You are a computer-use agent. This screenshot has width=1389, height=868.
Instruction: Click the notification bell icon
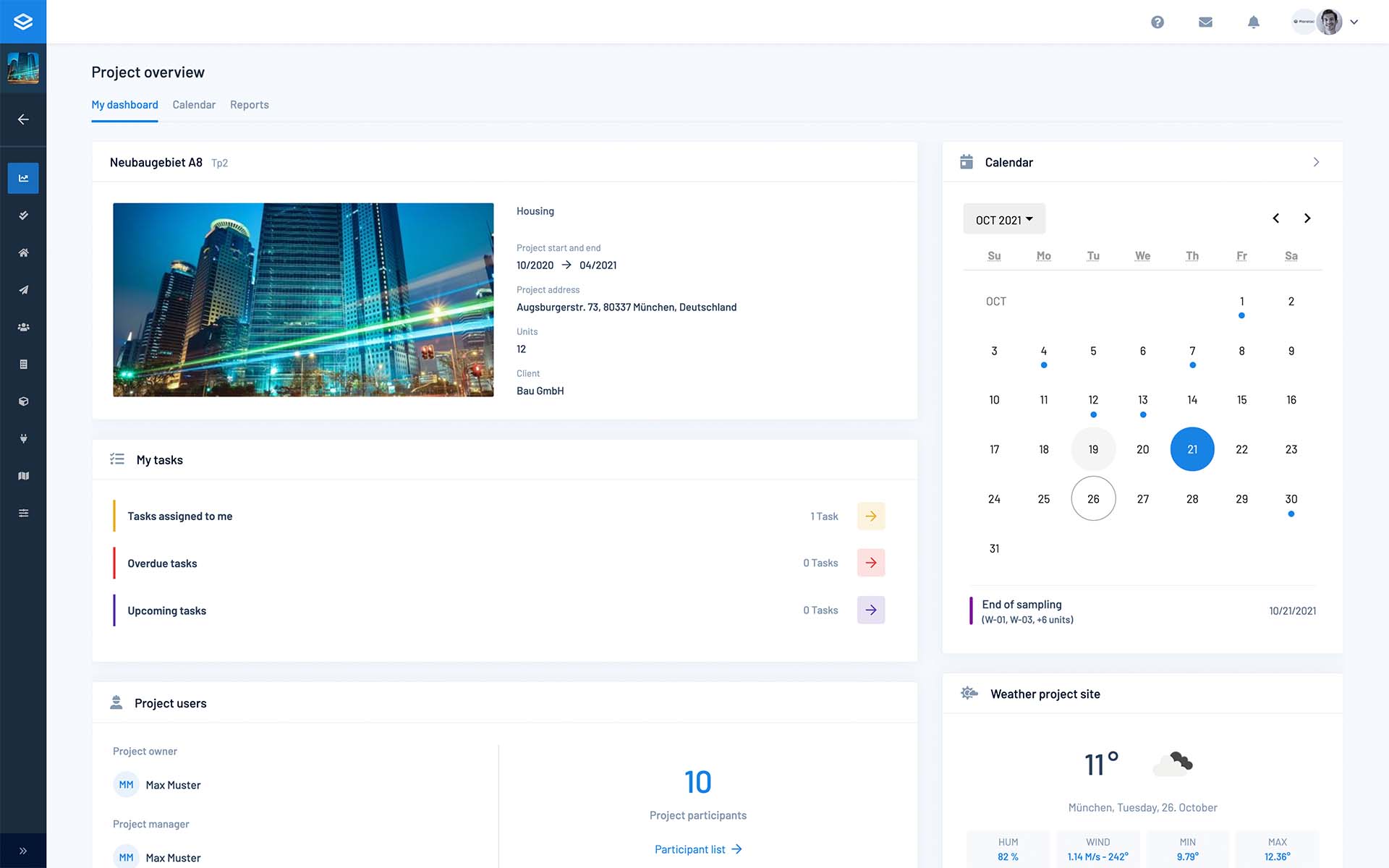(x=1254, y=22)
